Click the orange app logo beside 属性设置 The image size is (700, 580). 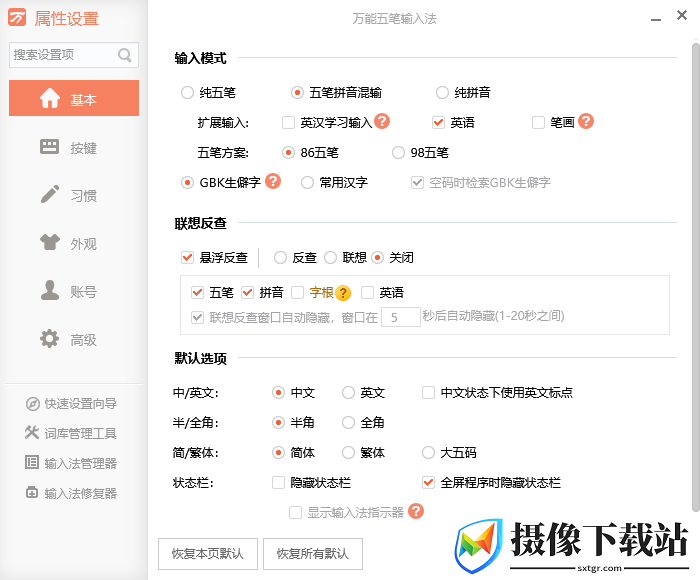pyautogui.click(x=17, y=18)
